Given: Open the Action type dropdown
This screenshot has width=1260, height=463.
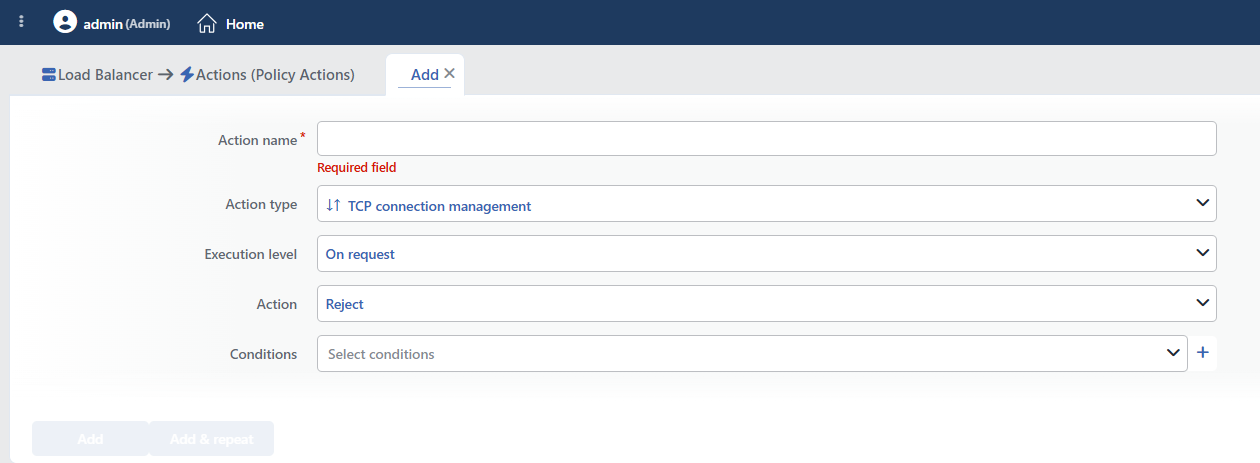Looking at the screenshot, I should click(x=766, y=203).
